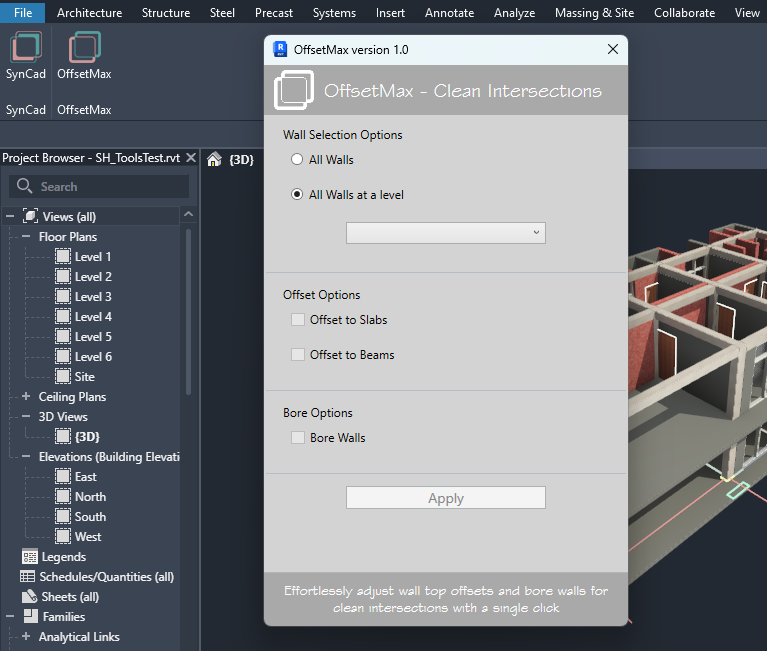This screenshot has width=767, height=651.
Task: Click the {3D} view icon in browser tree
Action: click(x=63, y=436)
